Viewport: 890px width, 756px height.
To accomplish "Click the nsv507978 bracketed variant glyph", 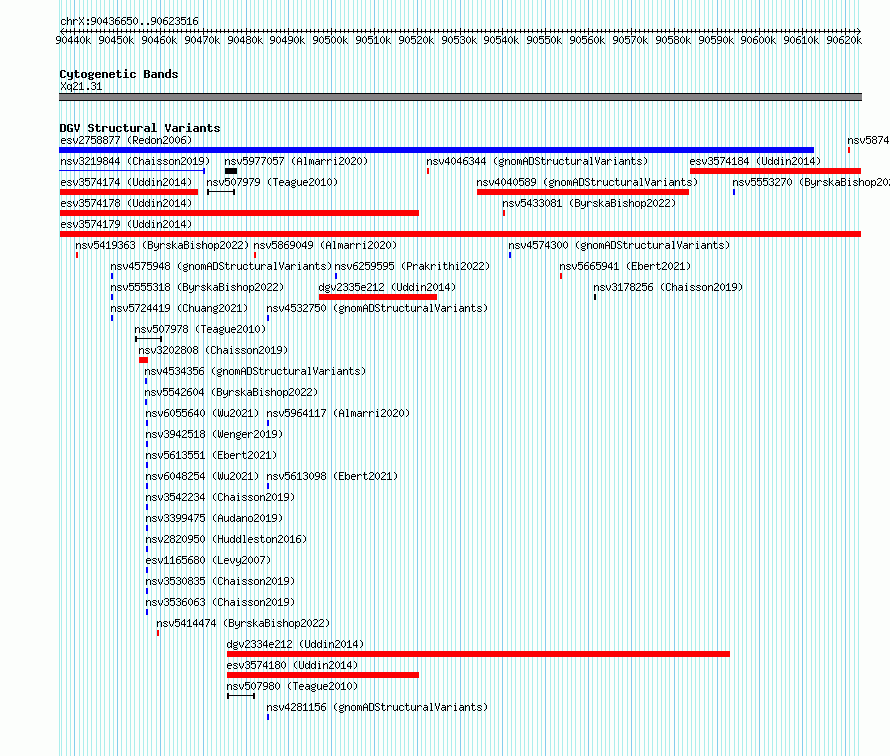I will (x=149, y=339).
